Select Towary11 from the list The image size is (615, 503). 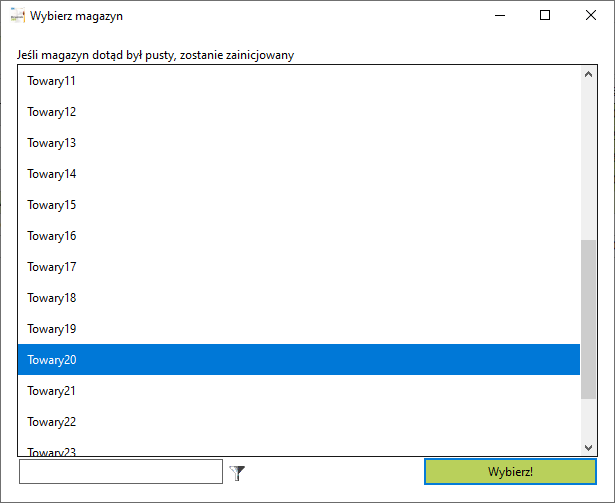[299, 81]
